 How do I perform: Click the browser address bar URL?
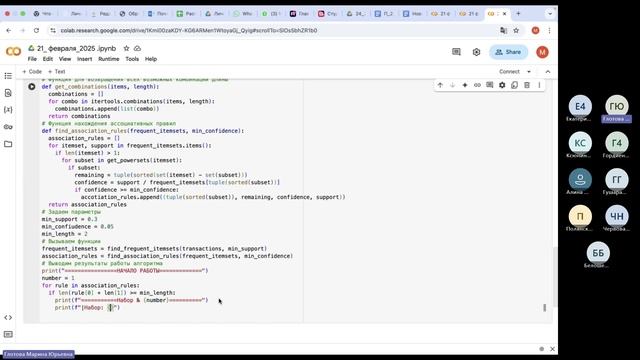(x=189, y=30)
